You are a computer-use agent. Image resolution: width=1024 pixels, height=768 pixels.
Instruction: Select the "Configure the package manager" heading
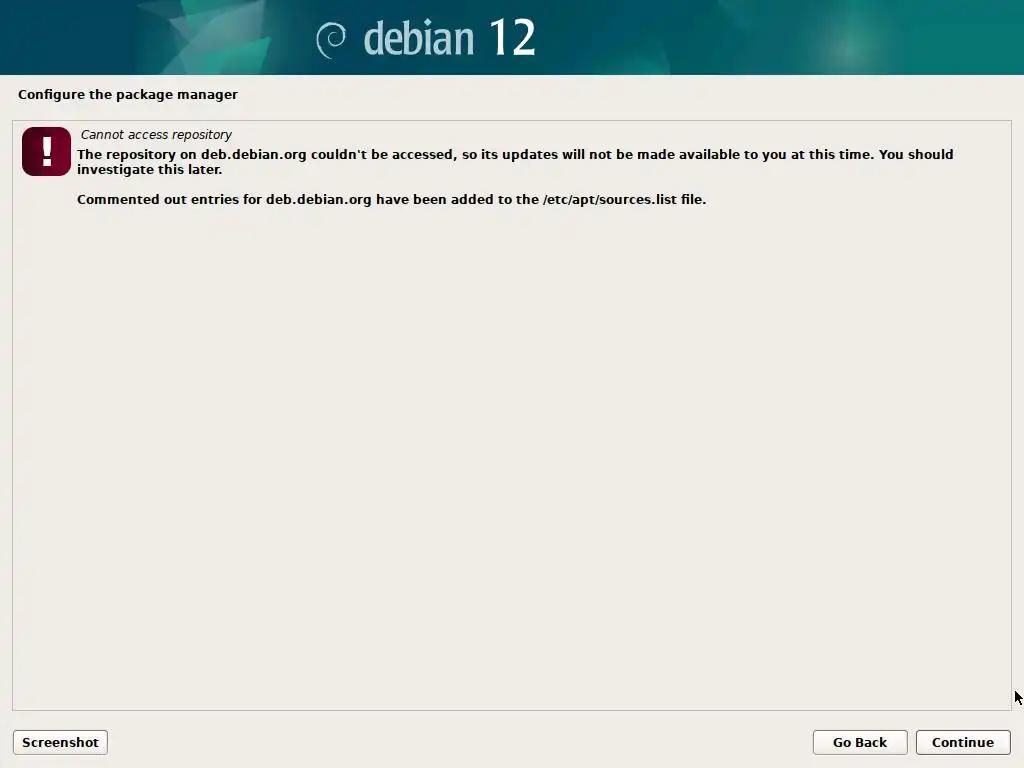click(x=128, y=95)
